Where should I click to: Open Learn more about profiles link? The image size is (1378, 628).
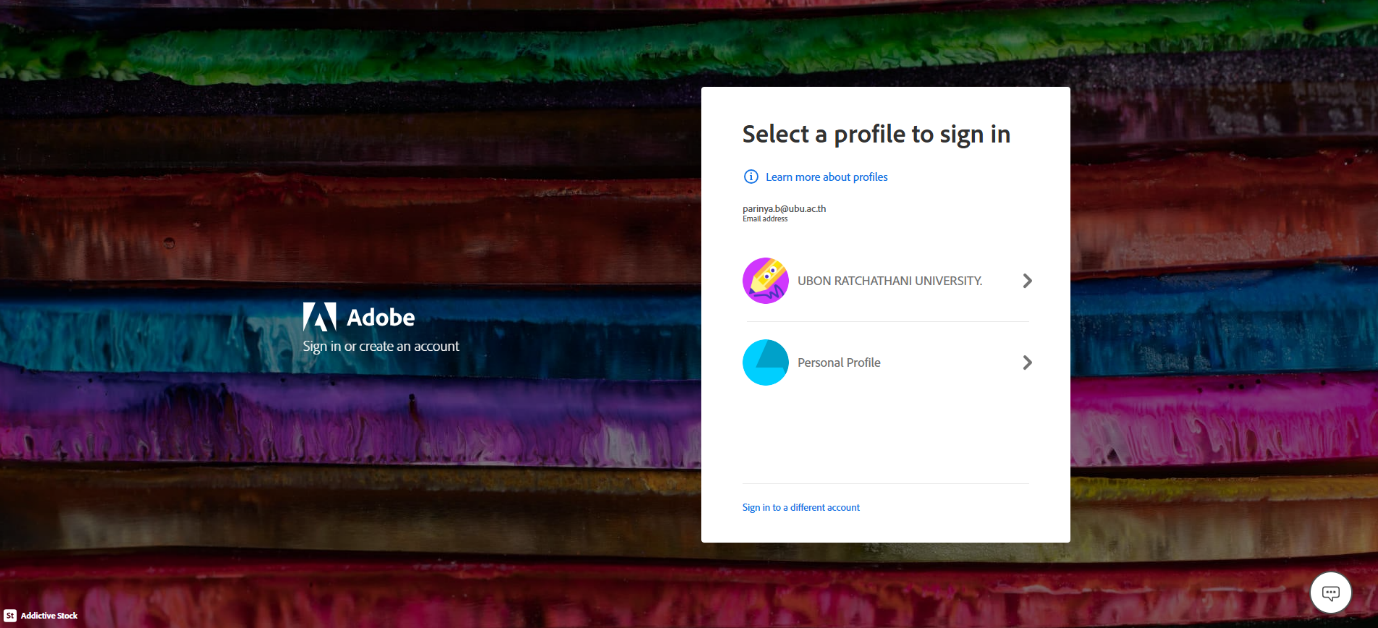click(x=826, y=177)
